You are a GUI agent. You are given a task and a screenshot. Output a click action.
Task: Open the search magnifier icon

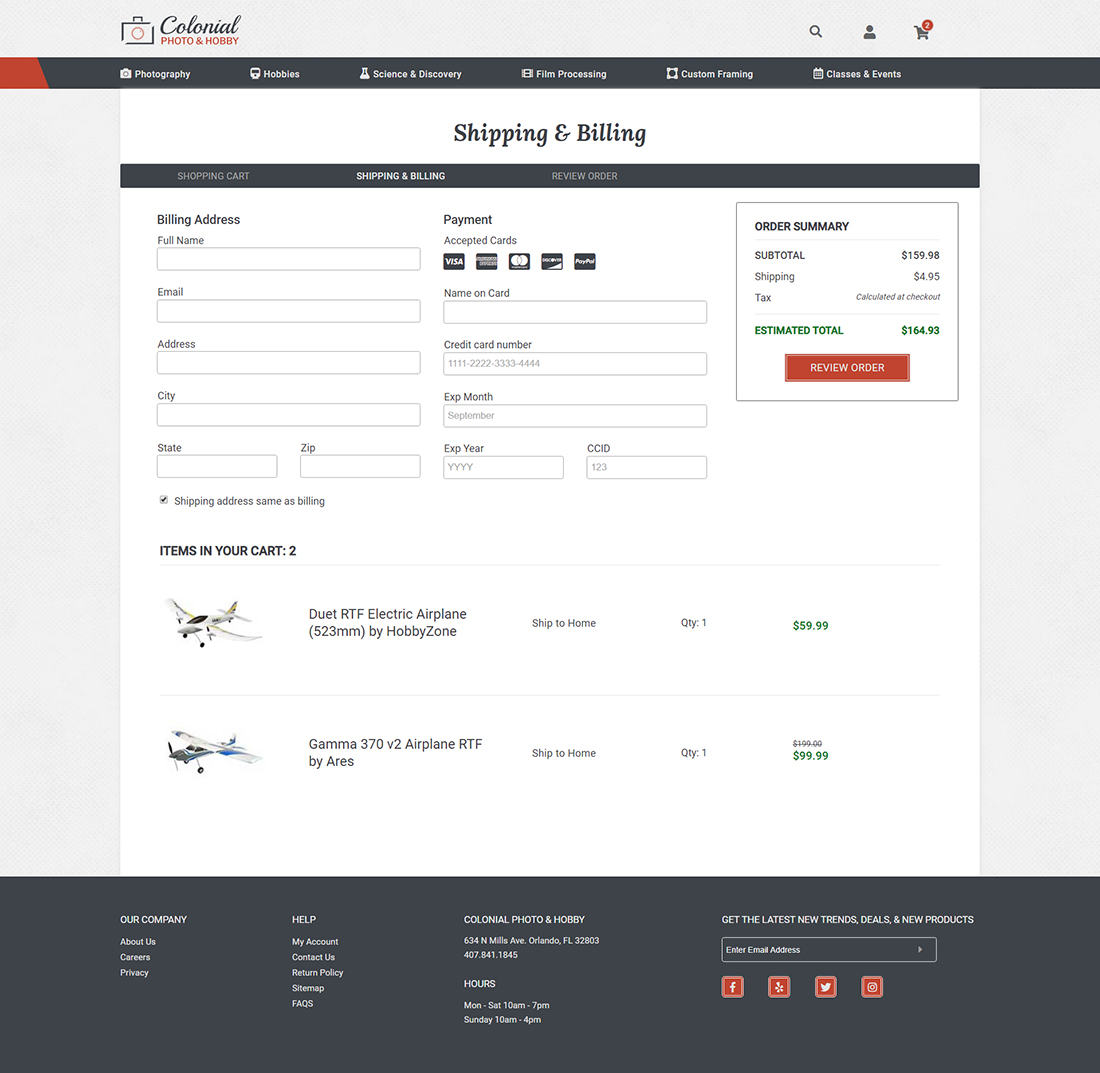tap(815, 31)
